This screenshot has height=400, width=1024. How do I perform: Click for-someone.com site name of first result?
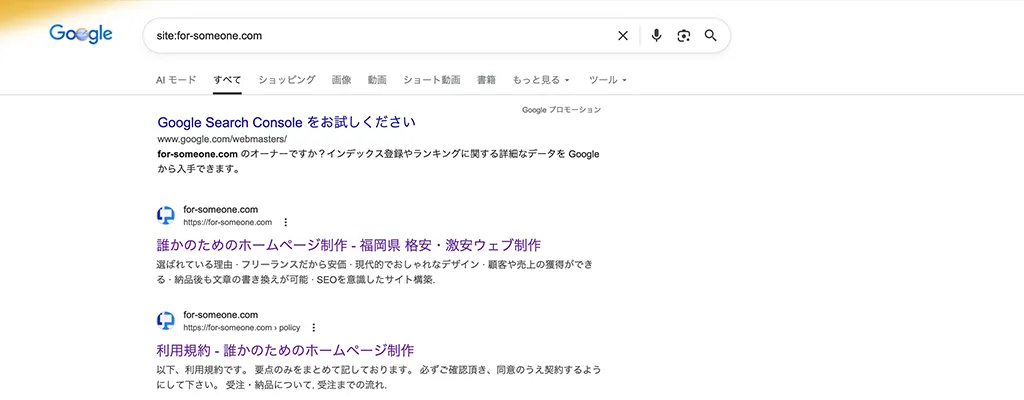[221, 210]
